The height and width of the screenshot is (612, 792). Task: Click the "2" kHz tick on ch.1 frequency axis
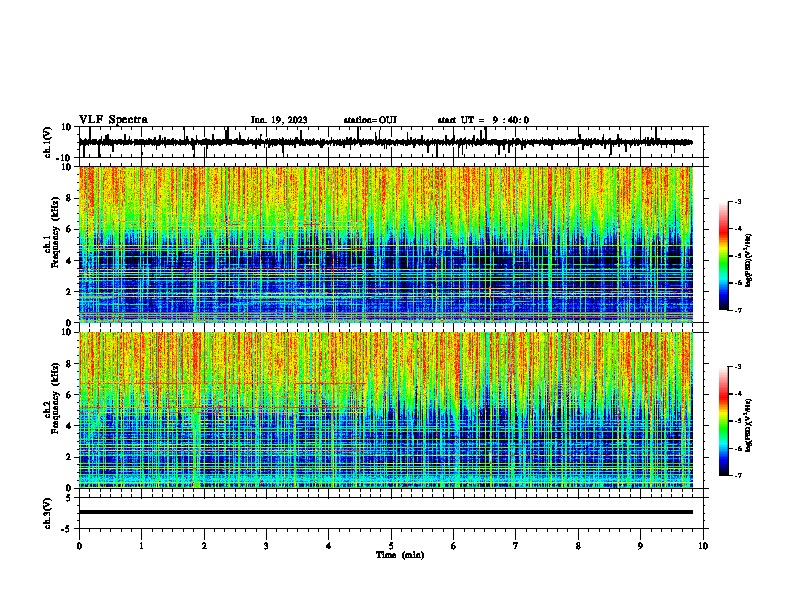coord(69,291)
